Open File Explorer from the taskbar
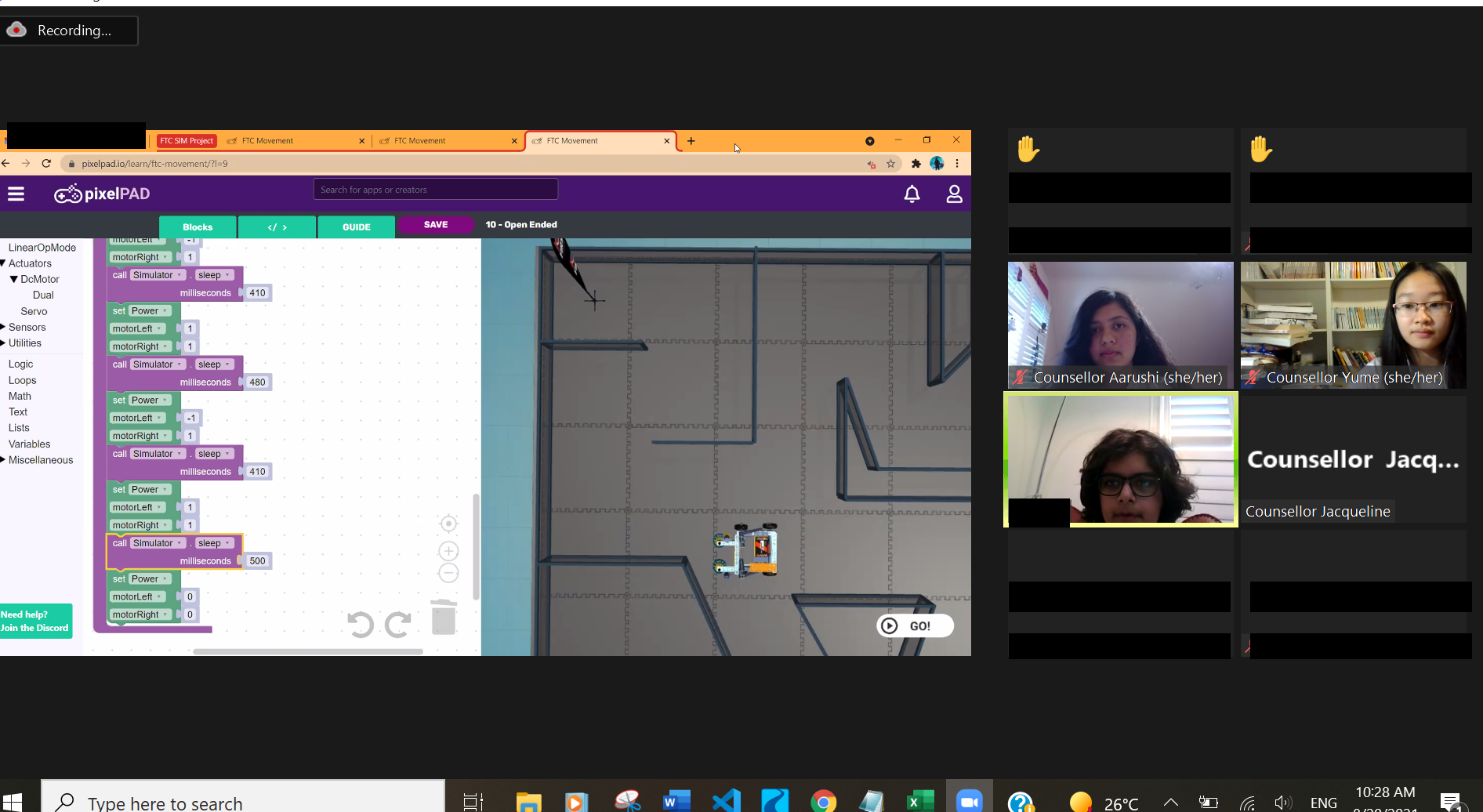 [529, 801]
